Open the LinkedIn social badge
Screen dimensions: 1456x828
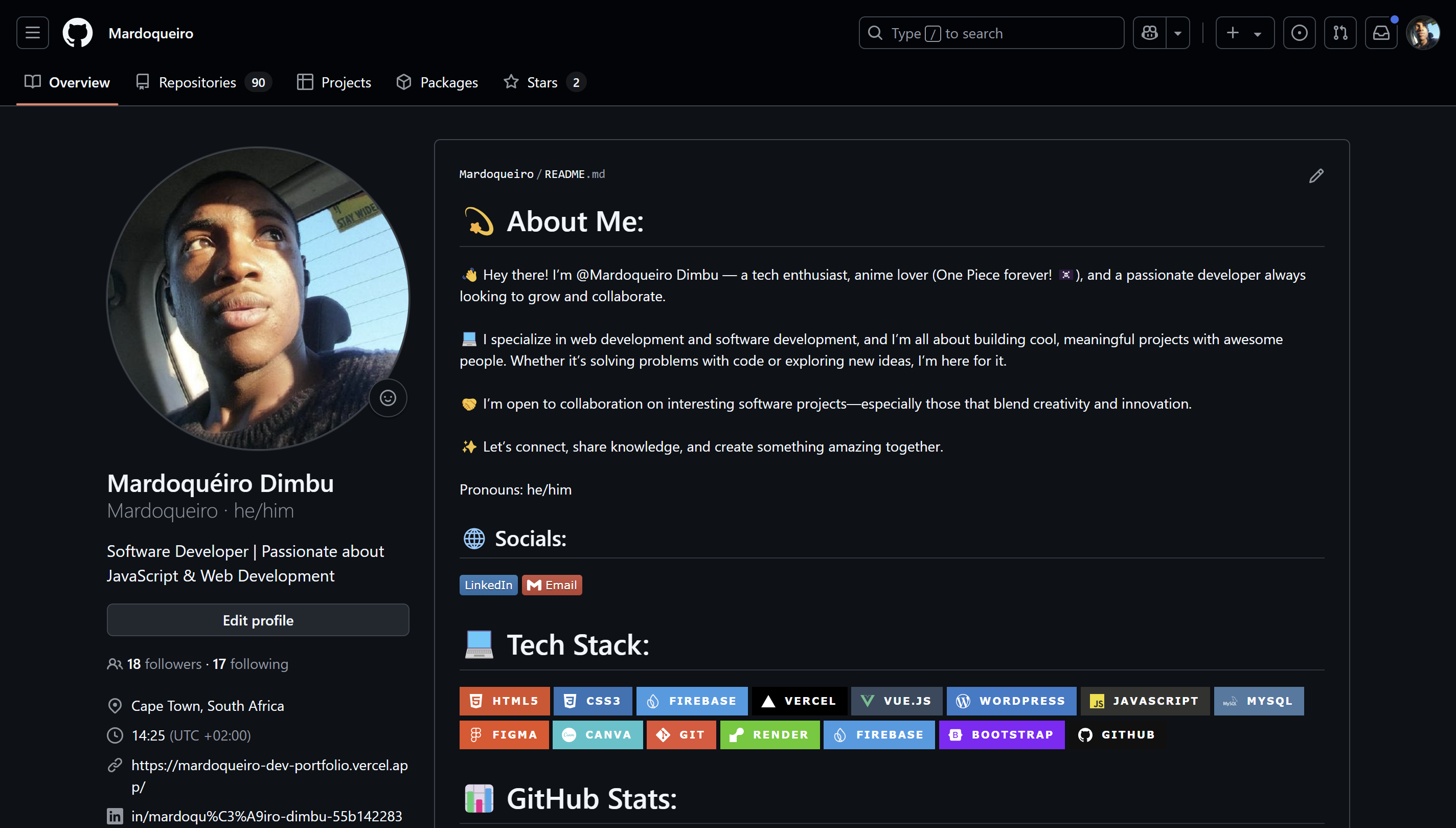click(488, 585)
